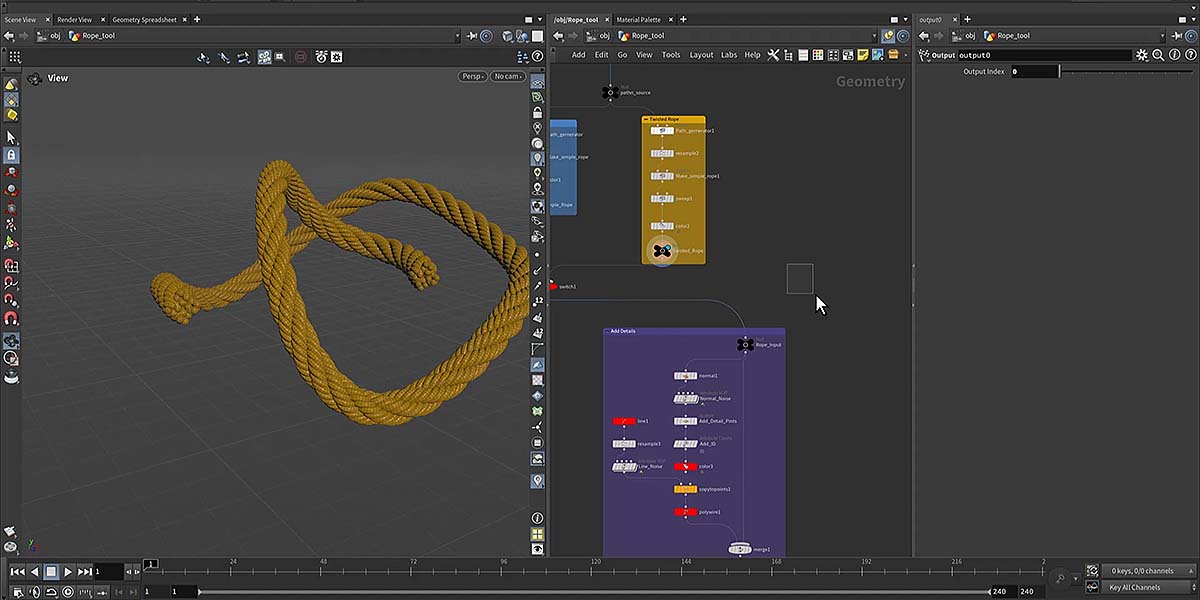Image resolution: width=1200 pixels, height=600 pixels.
Task: Click the Twisted_Rope output node icon
Action: [x=661, y=250]
